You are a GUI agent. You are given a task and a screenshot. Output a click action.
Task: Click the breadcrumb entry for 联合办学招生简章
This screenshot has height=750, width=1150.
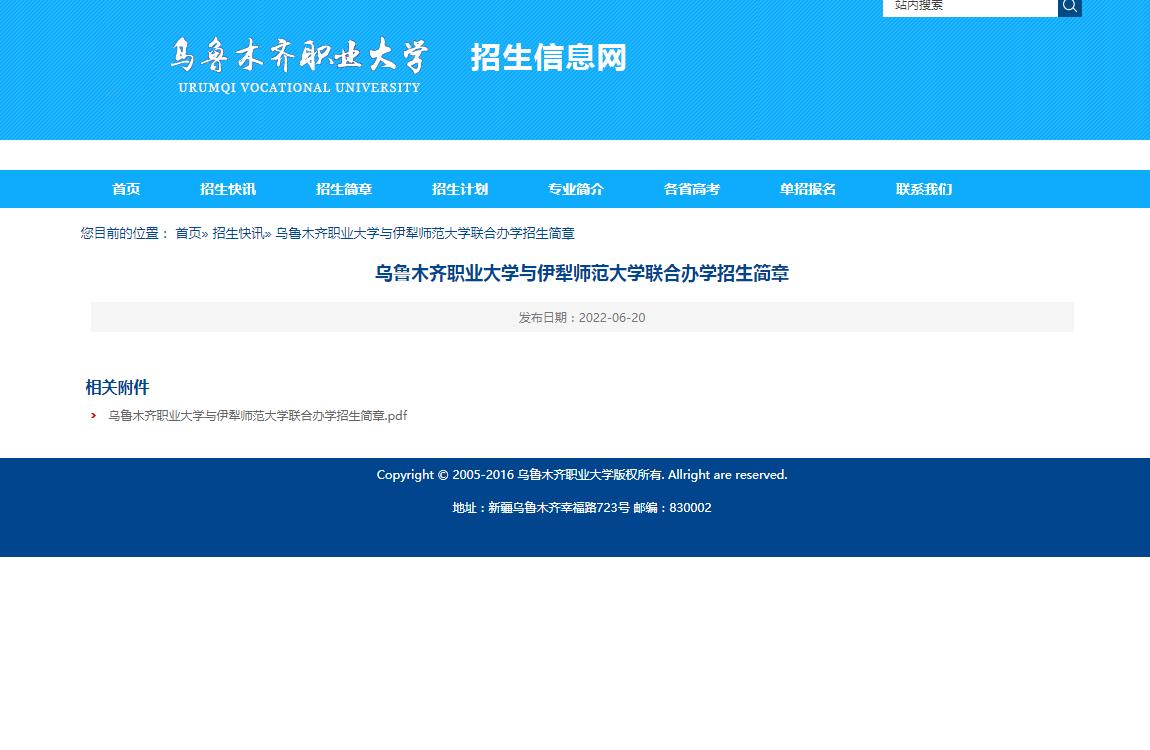click(x=425, y=233)
